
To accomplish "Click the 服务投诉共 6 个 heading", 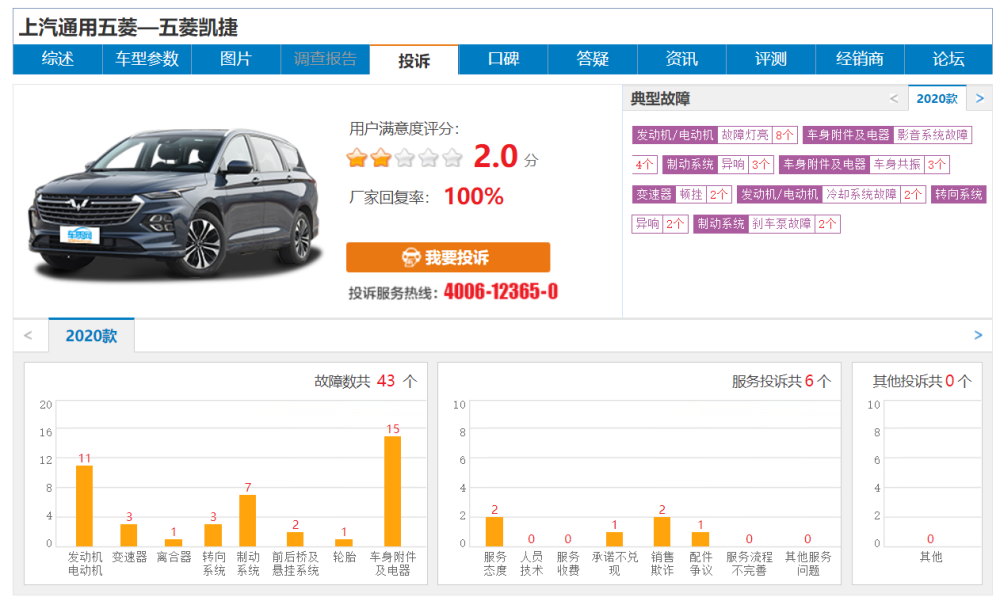I will click(781, 381).
